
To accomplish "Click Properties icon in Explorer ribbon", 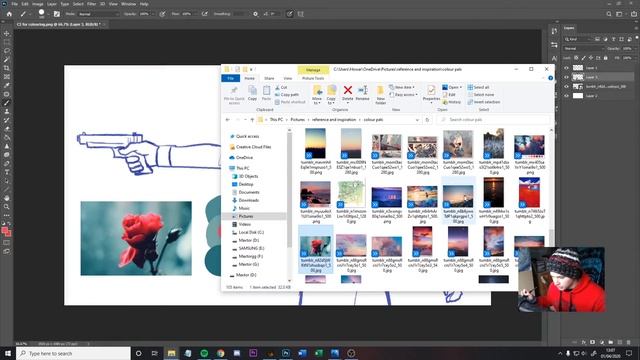I will pyautogui.click(x=431, y=90).
